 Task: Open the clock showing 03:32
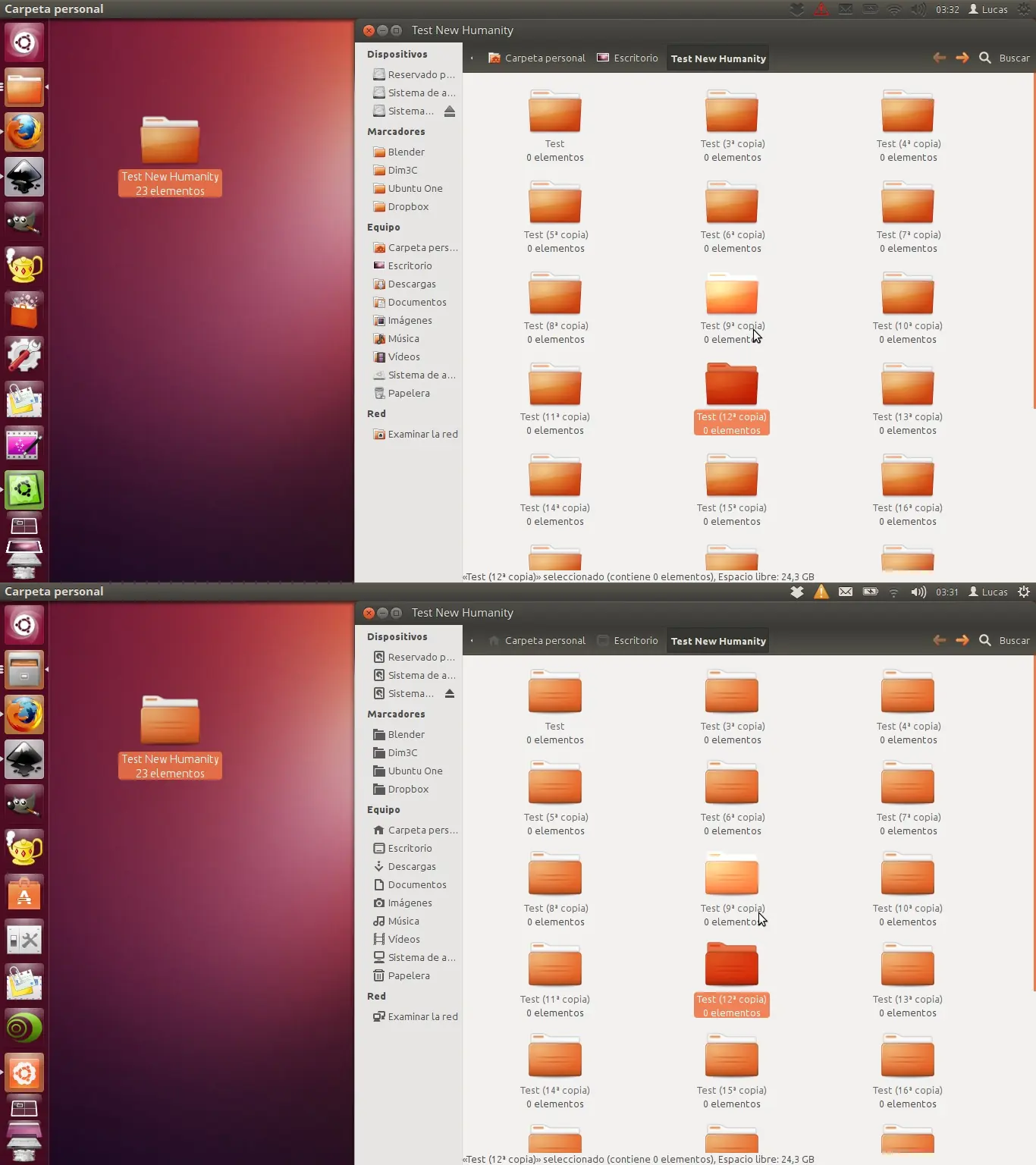click(947, 9)
